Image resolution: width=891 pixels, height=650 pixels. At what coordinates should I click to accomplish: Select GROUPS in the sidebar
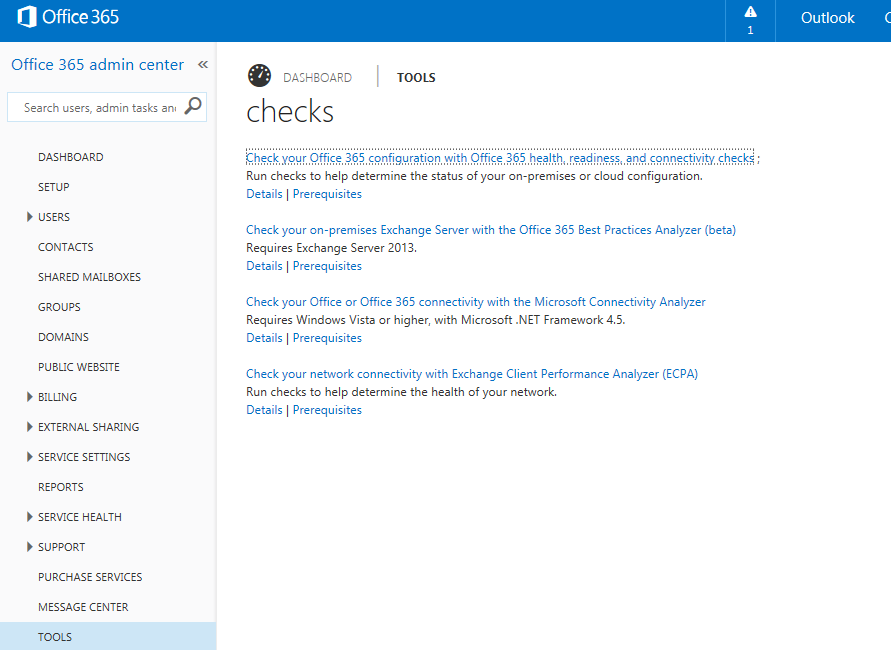pos(59,307)
